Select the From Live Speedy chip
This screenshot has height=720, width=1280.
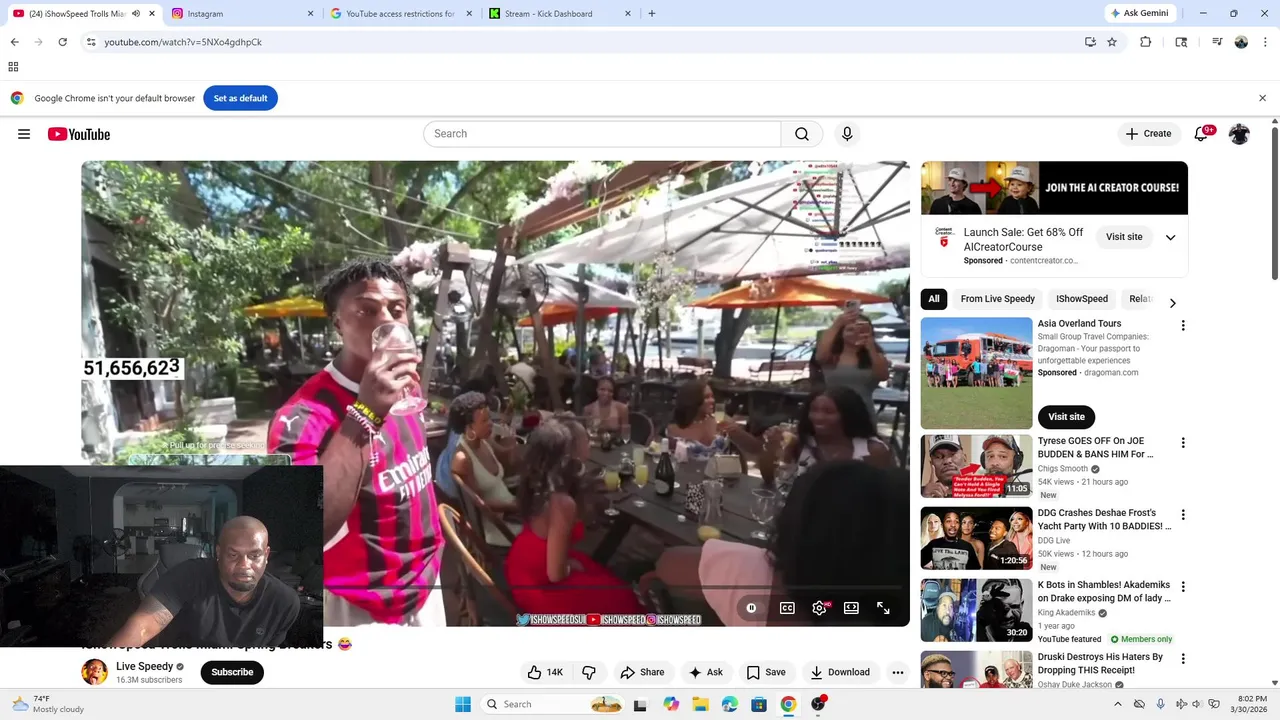998,299
